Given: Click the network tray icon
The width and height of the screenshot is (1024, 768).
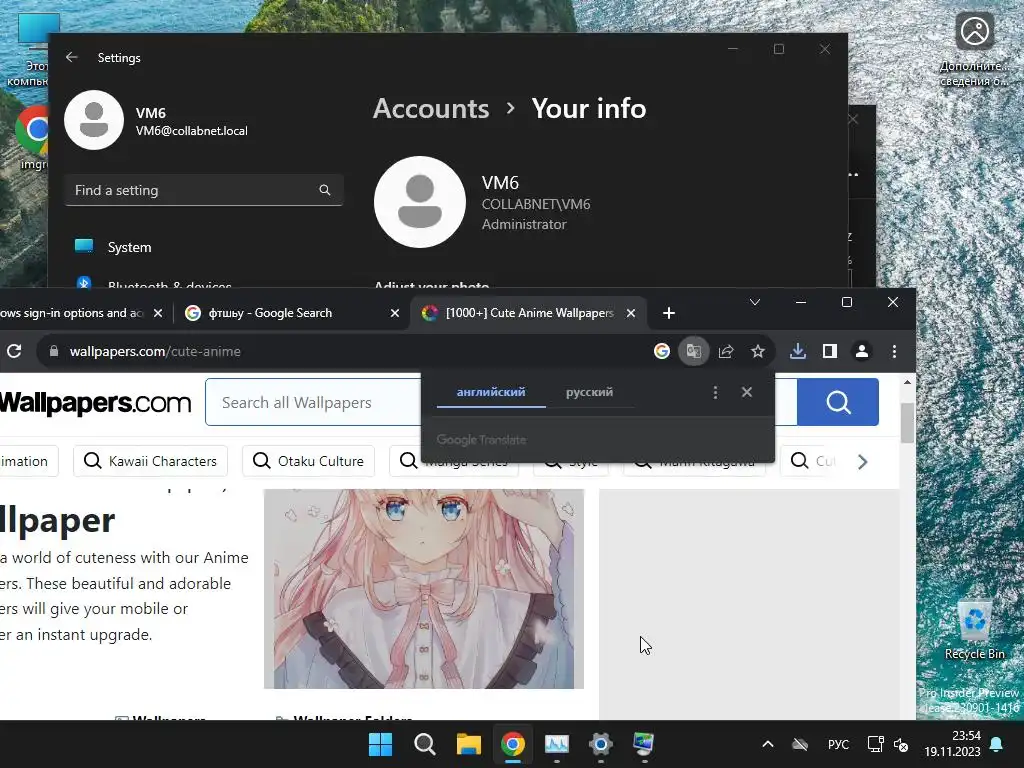Looking at the screenshot, I should click(x=875, y=744).
